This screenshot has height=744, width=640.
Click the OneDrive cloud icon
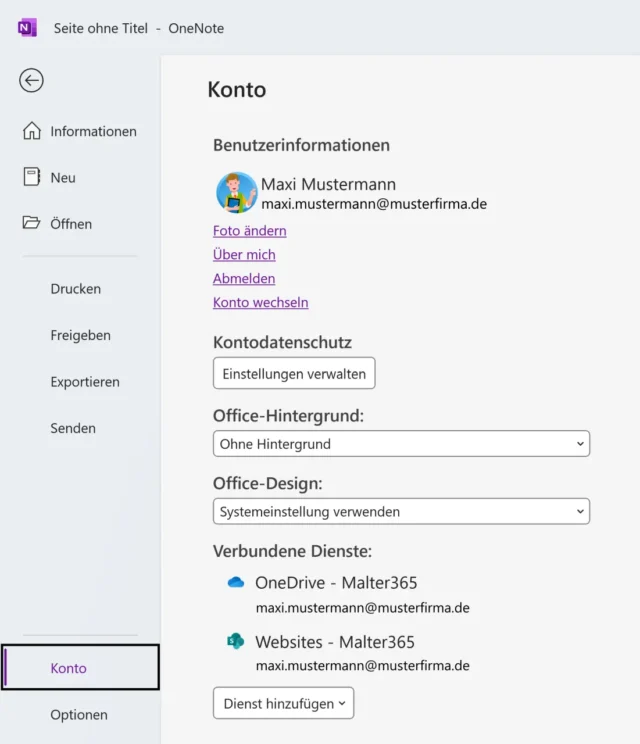pyautogui.click(x=236, y=582)
